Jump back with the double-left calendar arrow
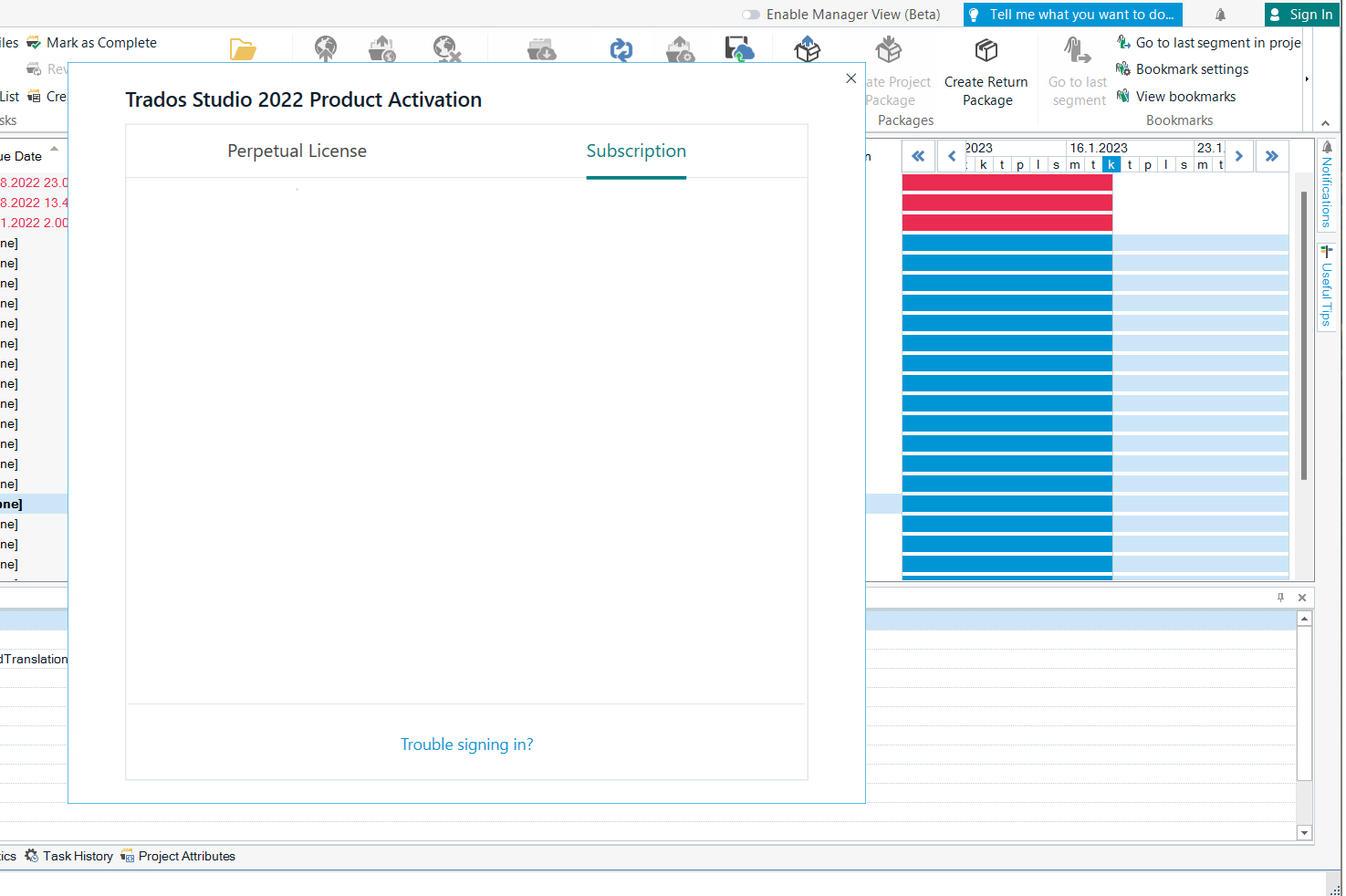Screen dimensions: 1346x896 918,156
